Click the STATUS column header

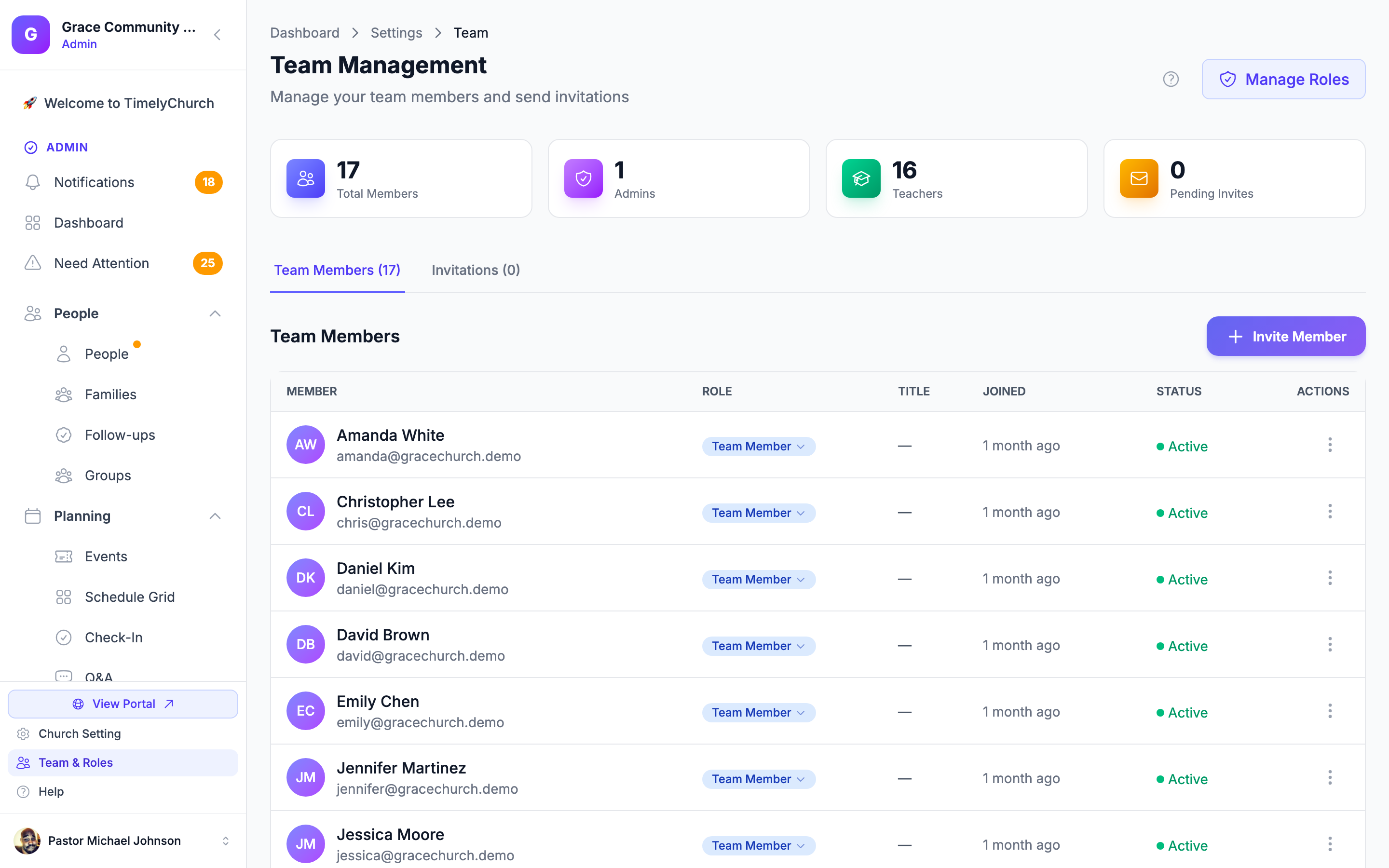(1179, 391)
